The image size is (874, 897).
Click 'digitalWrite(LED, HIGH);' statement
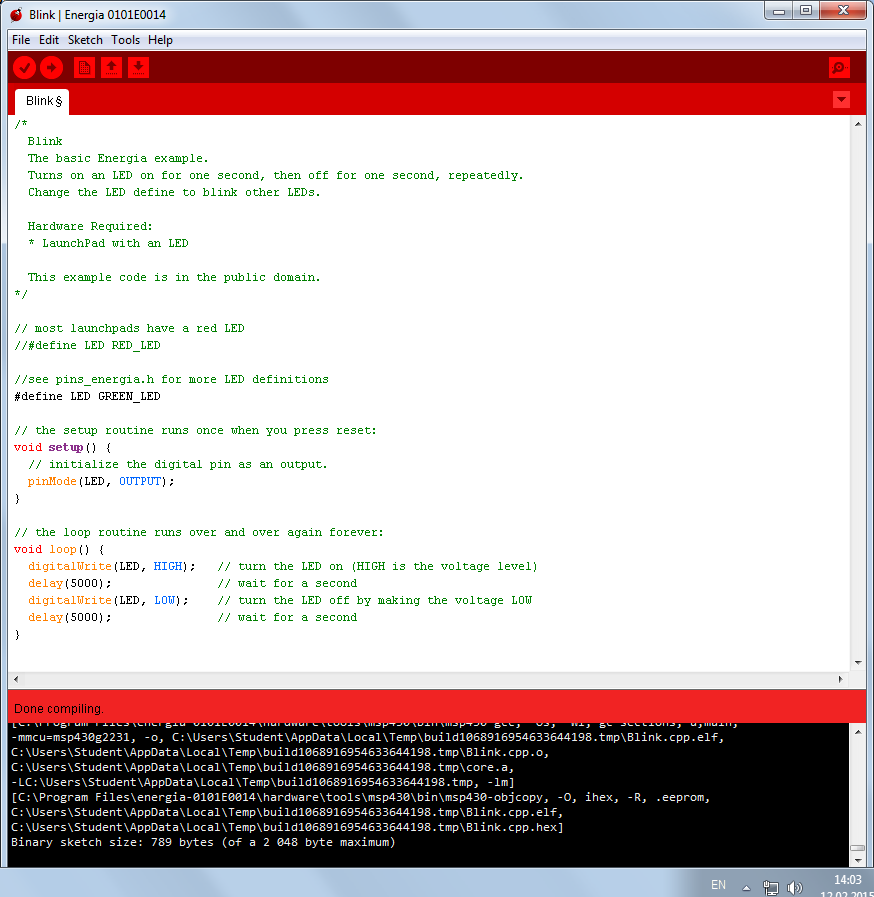(x=112, y=566)
